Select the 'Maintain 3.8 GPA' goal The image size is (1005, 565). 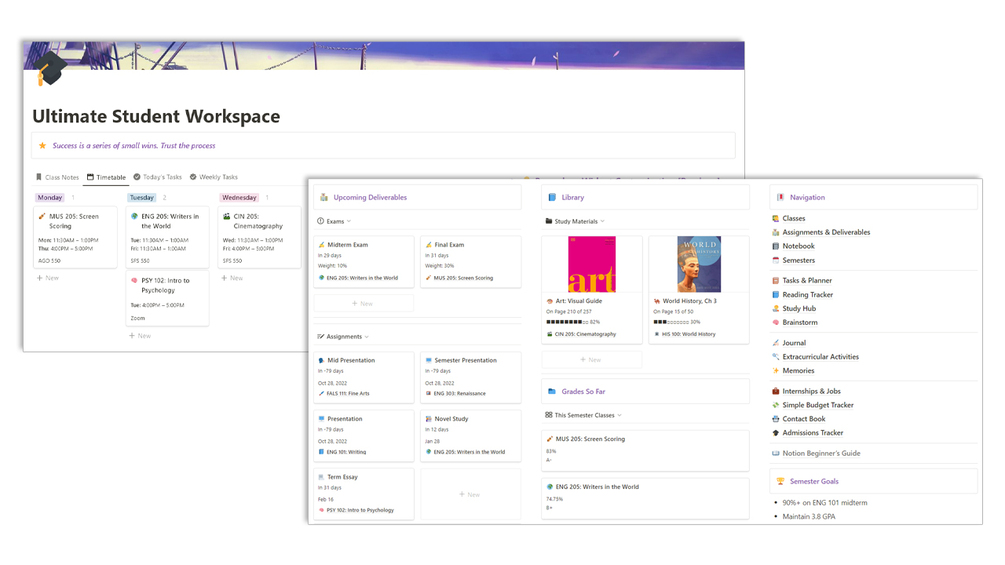tap(809, 516)
